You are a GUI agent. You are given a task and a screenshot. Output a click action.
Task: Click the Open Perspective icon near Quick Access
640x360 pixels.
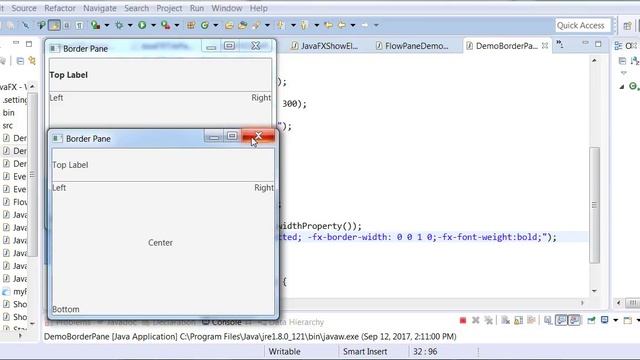point(628,26)
